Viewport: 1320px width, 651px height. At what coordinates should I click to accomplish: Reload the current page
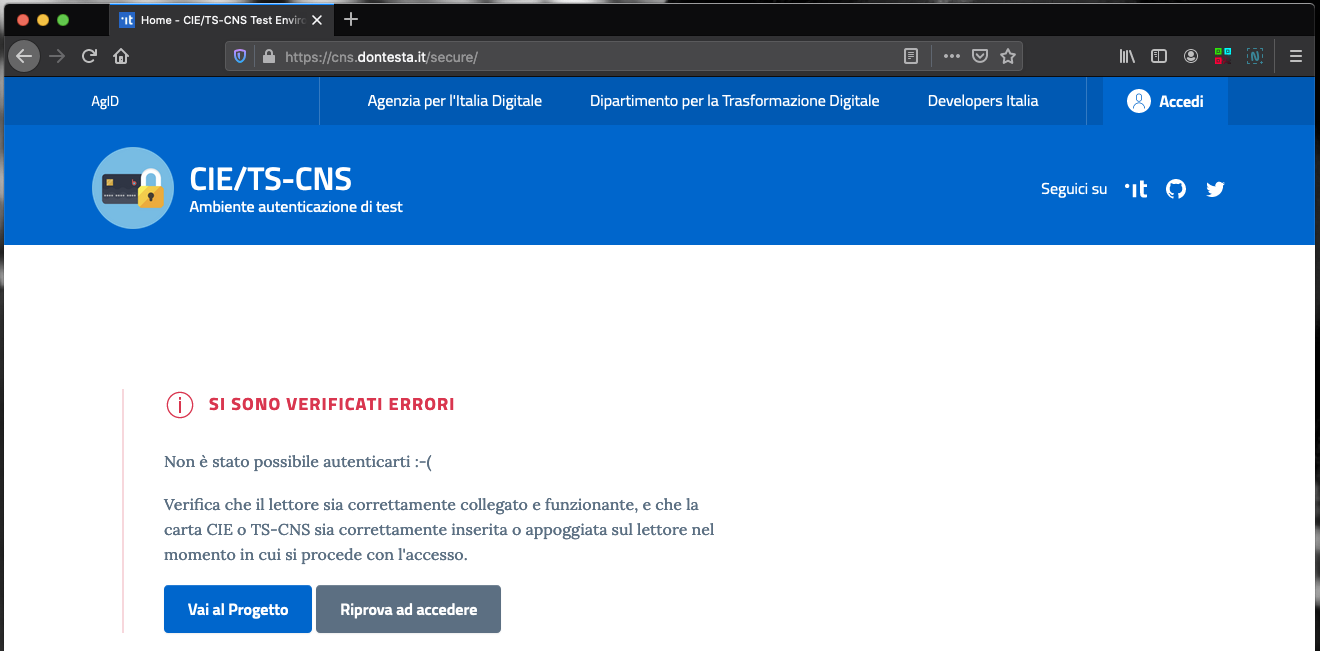point(88,56)
